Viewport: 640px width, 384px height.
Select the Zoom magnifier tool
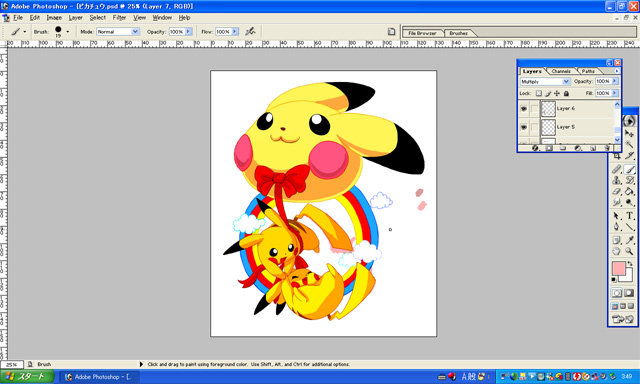[x=630, y=251]
